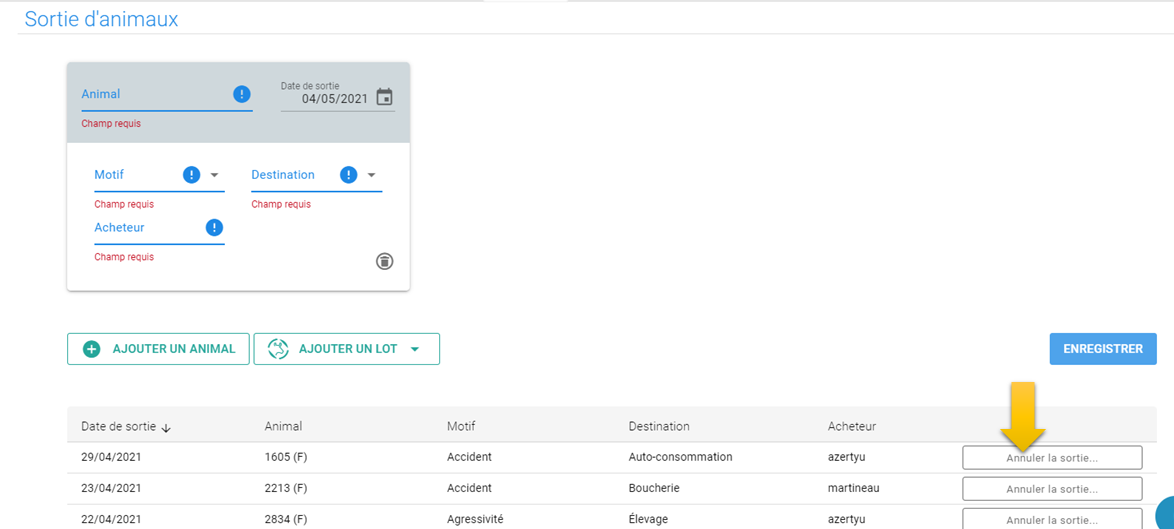Click the Animal field warning icon
Image resolution: width=1174 pixels, height=529 pixels.
click(x=241, y=94)
